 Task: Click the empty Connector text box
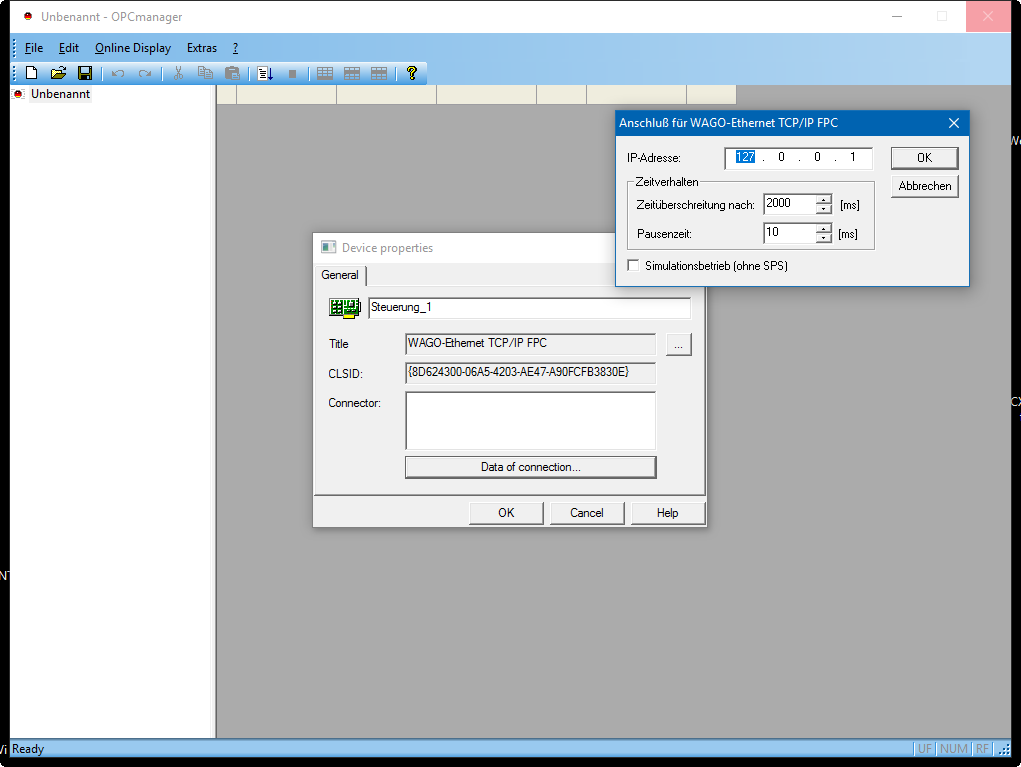[x=530, y=421]
